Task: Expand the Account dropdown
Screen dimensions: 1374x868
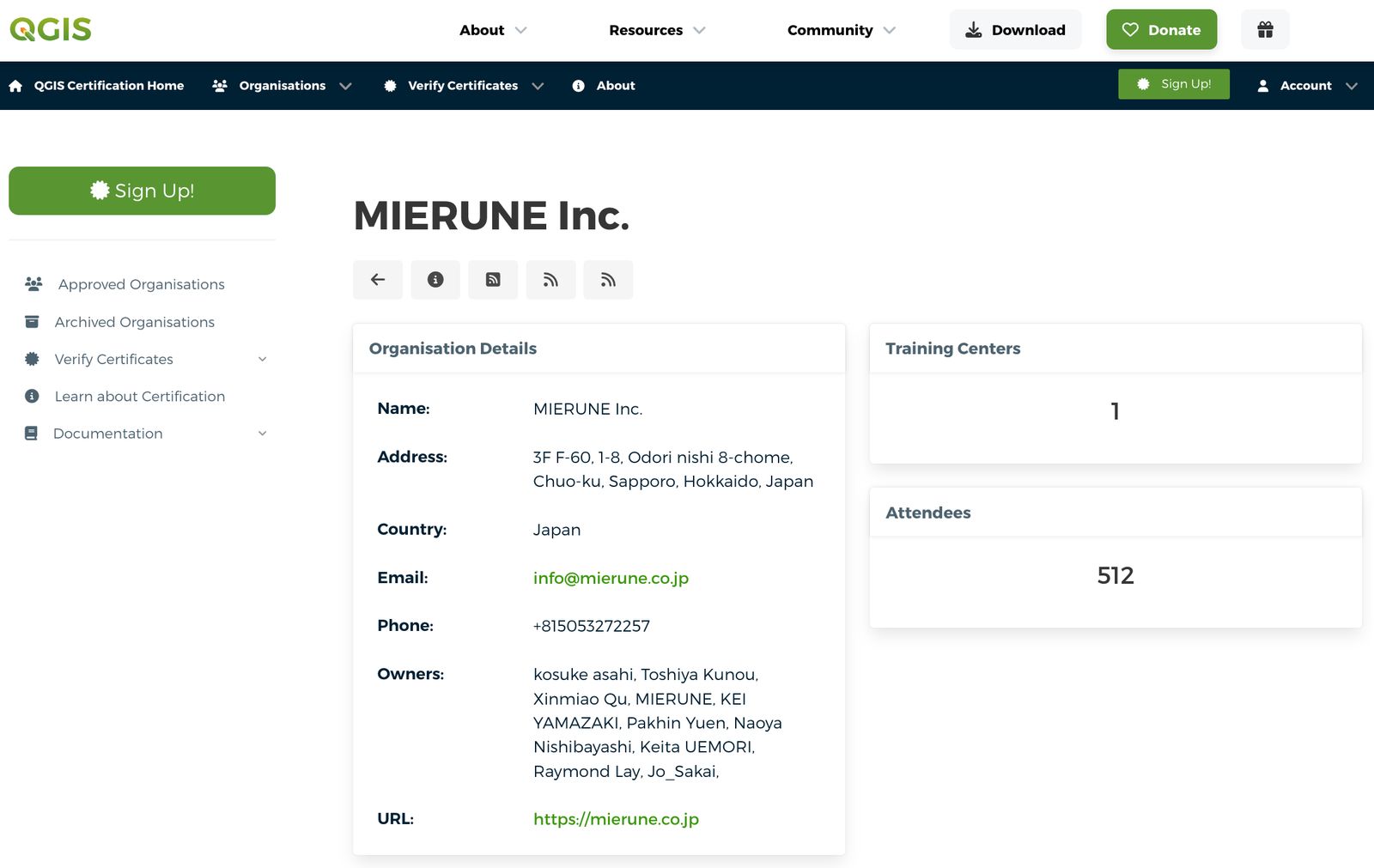Action: coord(1307,85)
